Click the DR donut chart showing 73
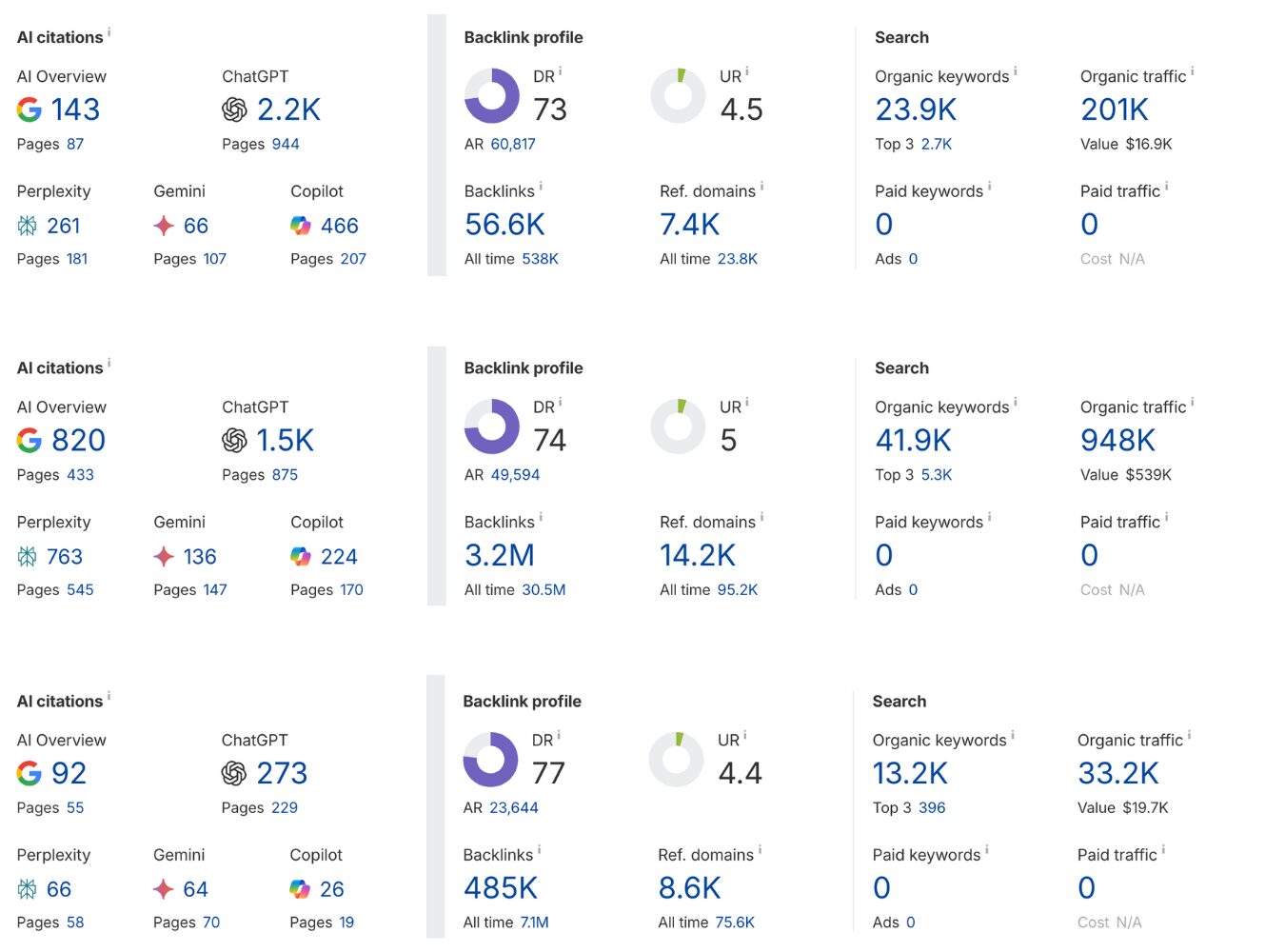Image resolution: width=1285 pixels, height=952 pixels. (x=491, y=96)
